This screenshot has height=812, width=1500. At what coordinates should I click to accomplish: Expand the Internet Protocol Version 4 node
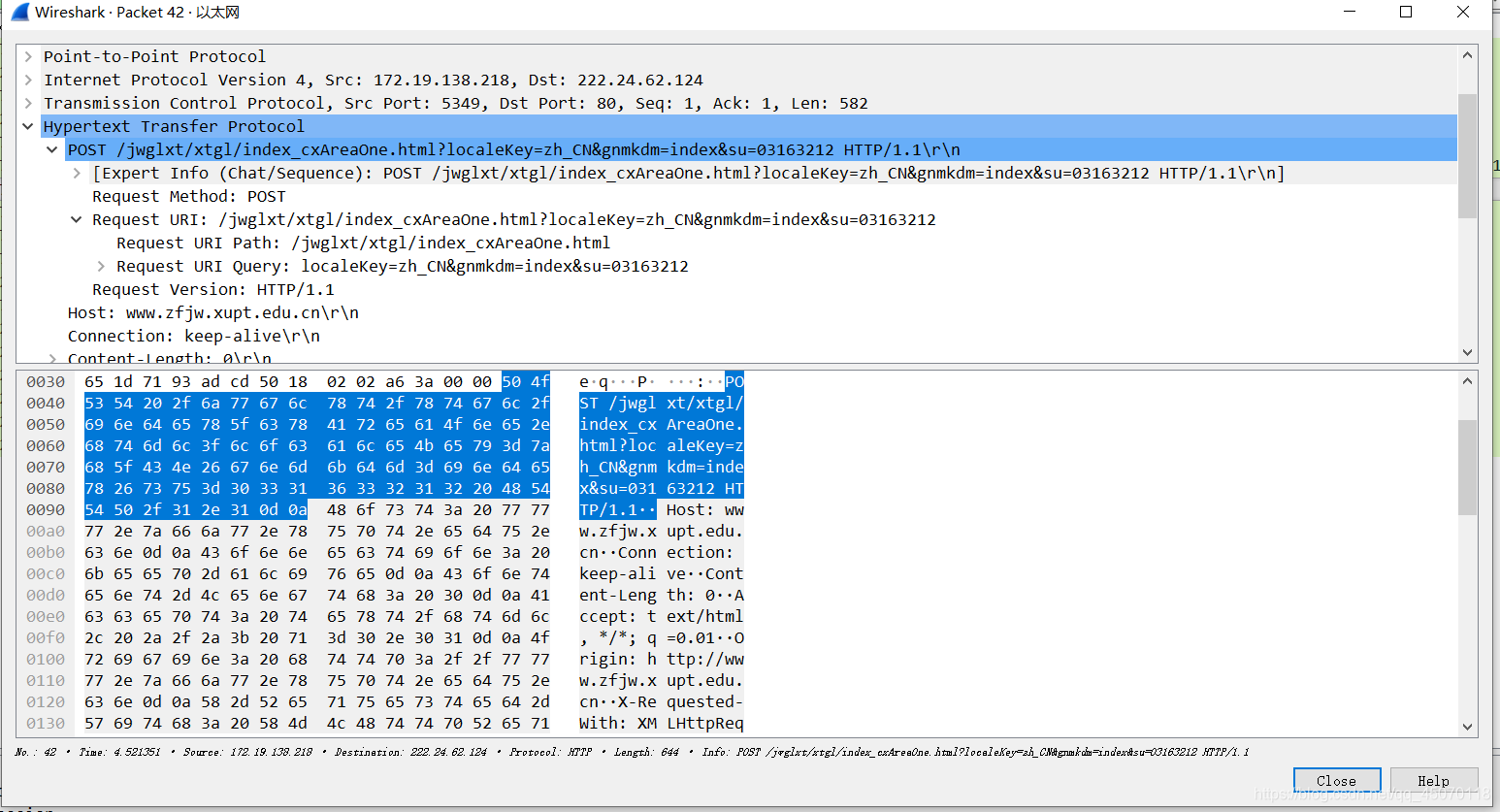28,80
